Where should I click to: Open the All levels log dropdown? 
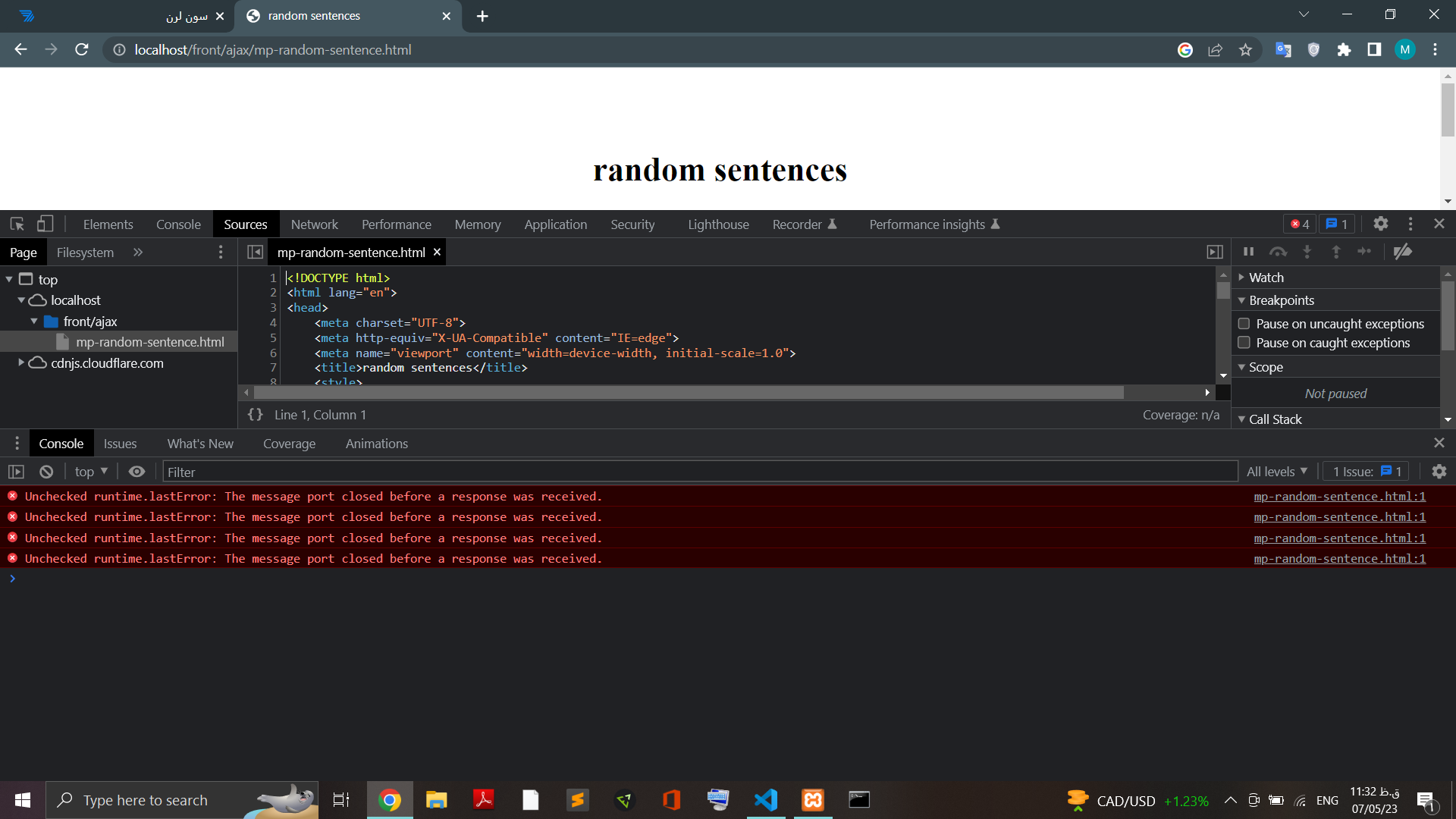coord(1277,472)
